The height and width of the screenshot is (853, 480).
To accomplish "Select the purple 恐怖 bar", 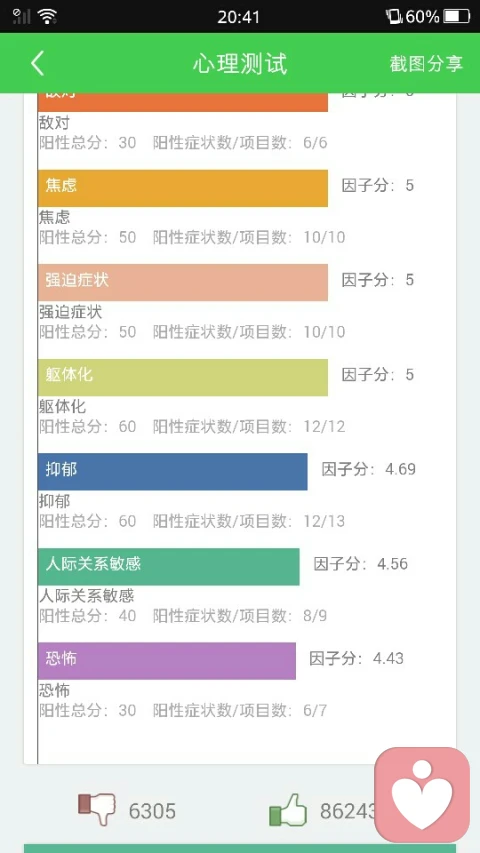I will 167,661.
